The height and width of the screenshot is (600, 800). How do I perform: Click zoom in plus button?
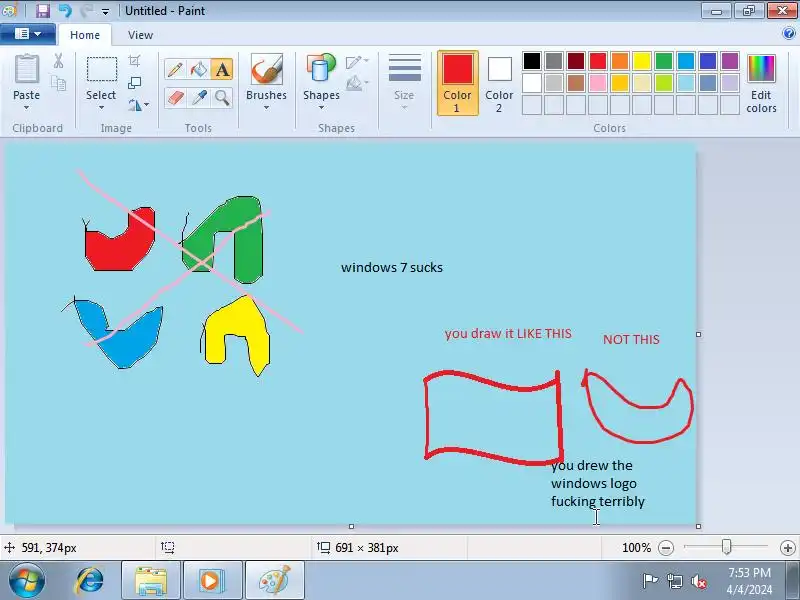(788, 548)
